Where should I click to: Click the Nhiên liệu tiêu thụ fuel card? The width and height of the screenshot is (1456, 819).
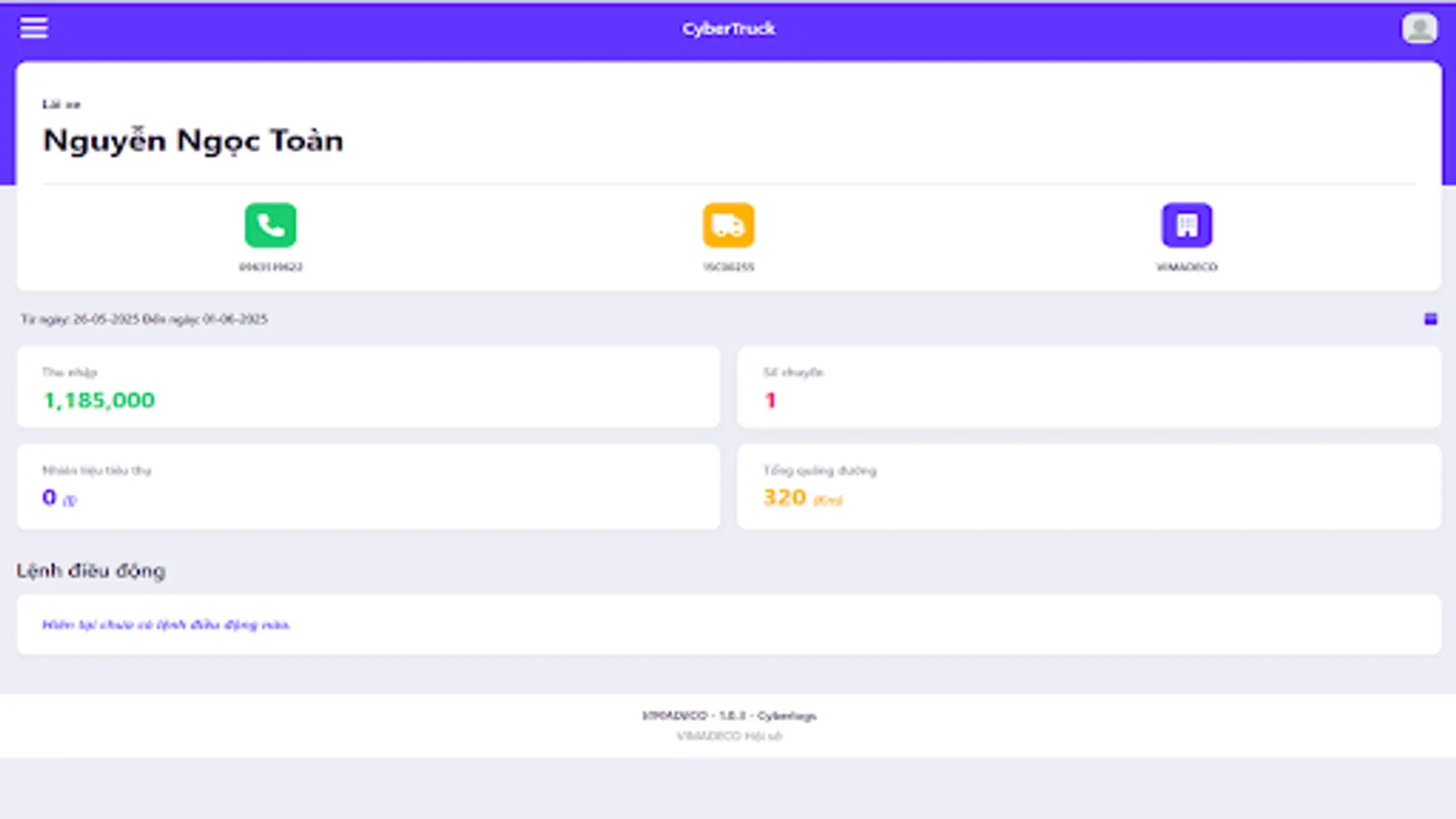[367, 486]
